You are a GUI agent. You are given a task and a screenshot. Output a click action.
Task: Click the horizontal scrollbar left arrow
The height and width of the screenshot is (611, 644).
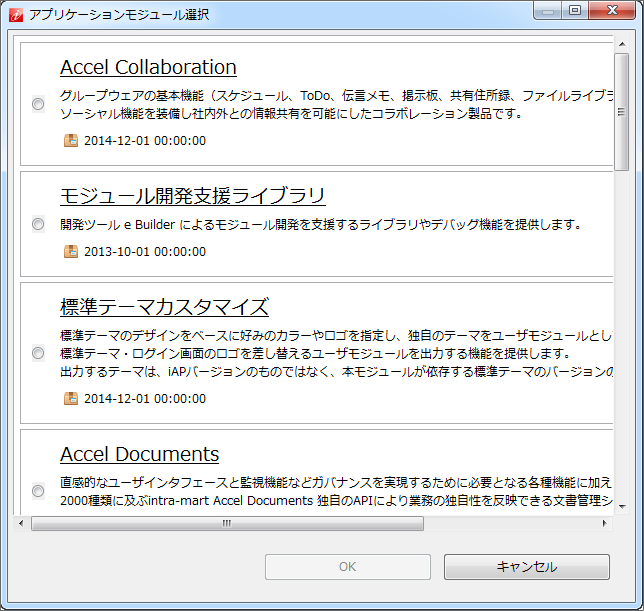tap(21, 524)
